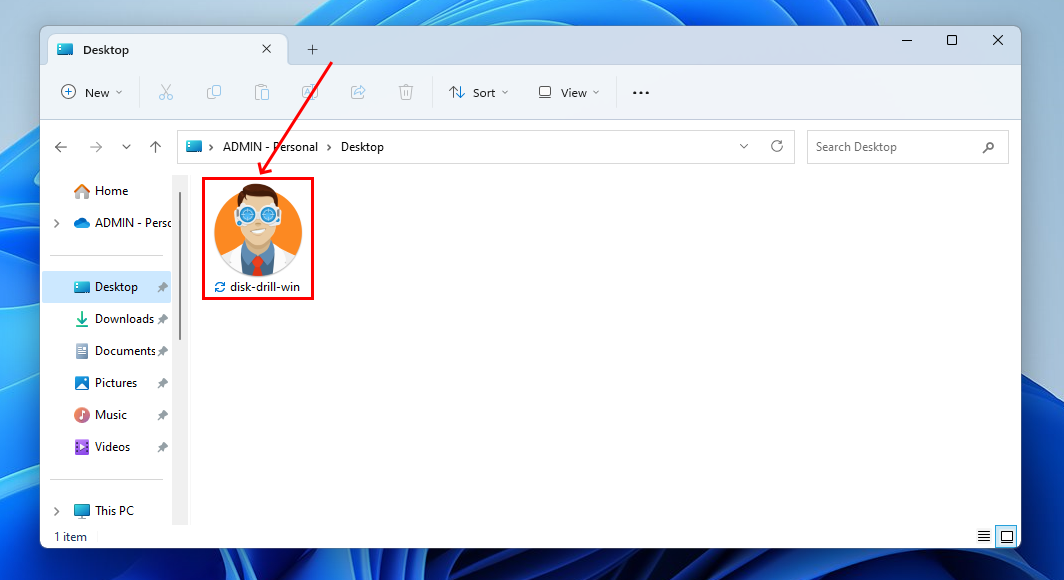Maximize the File Explorer window

[952, 41]
